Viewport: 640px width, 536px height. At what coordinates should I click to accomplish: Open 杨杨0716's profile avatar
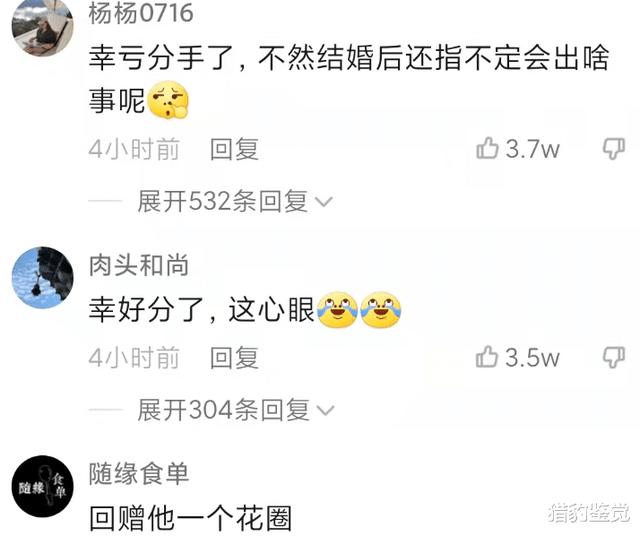[42, 25]
